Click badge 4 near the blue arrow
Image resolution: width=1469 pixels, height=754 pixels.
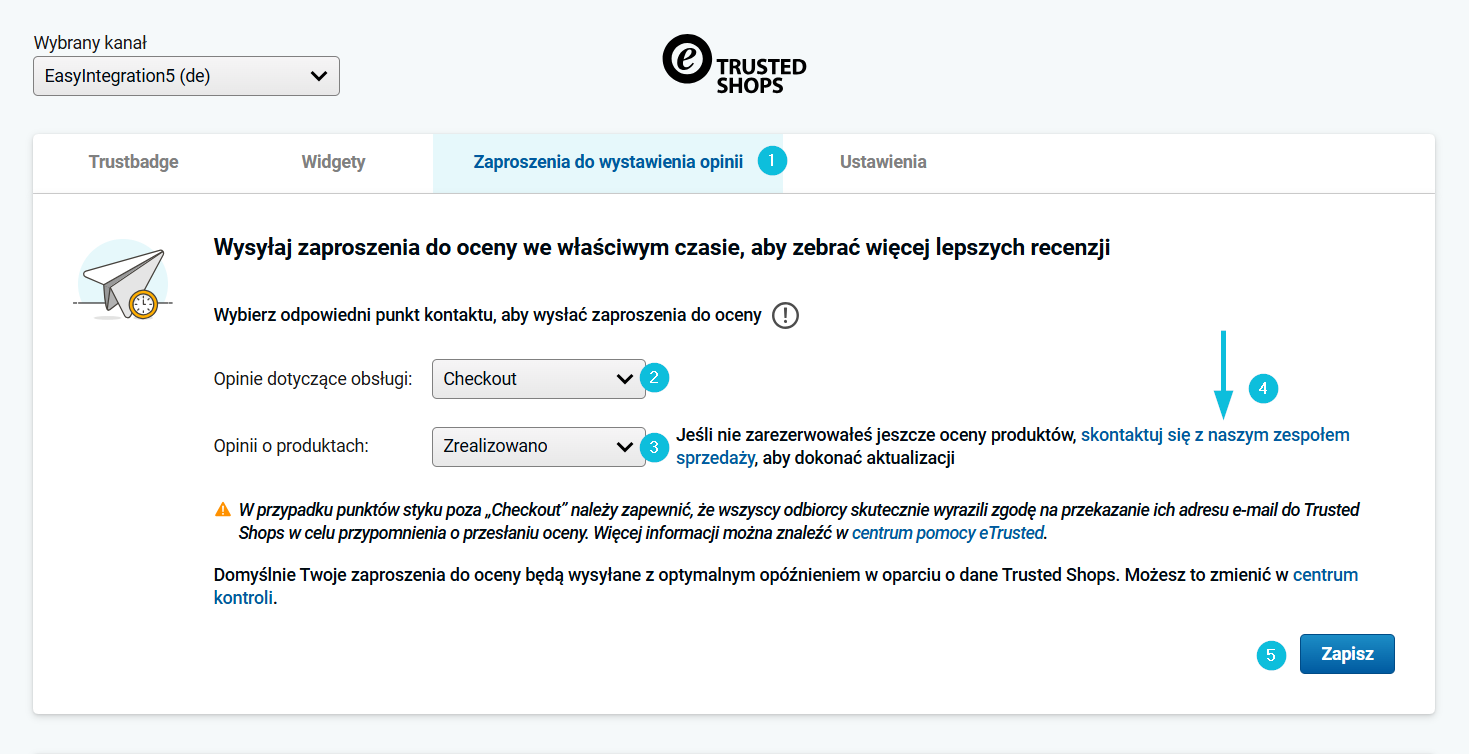pyautogui.click(x=1264, y=389)
